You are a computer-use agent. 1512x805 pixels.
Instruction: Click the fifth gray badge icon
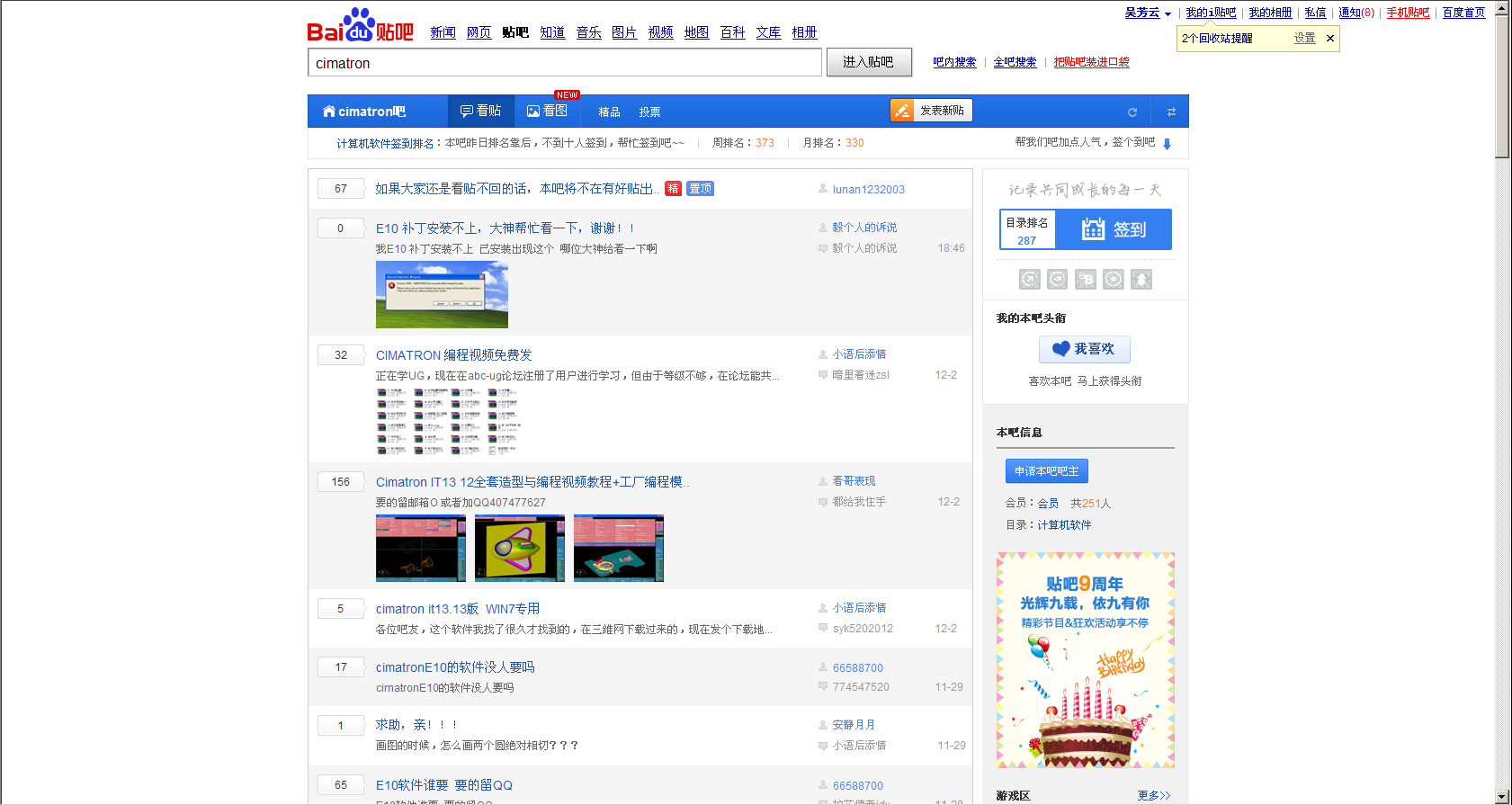click(1141, 280)
